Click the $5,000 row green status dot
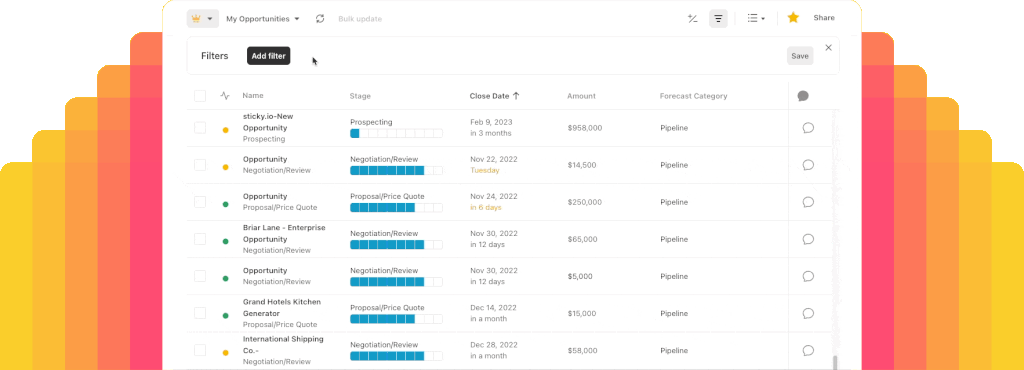Image resolution: width=1024 pixels, height=370 pixels. coord(225,279)
